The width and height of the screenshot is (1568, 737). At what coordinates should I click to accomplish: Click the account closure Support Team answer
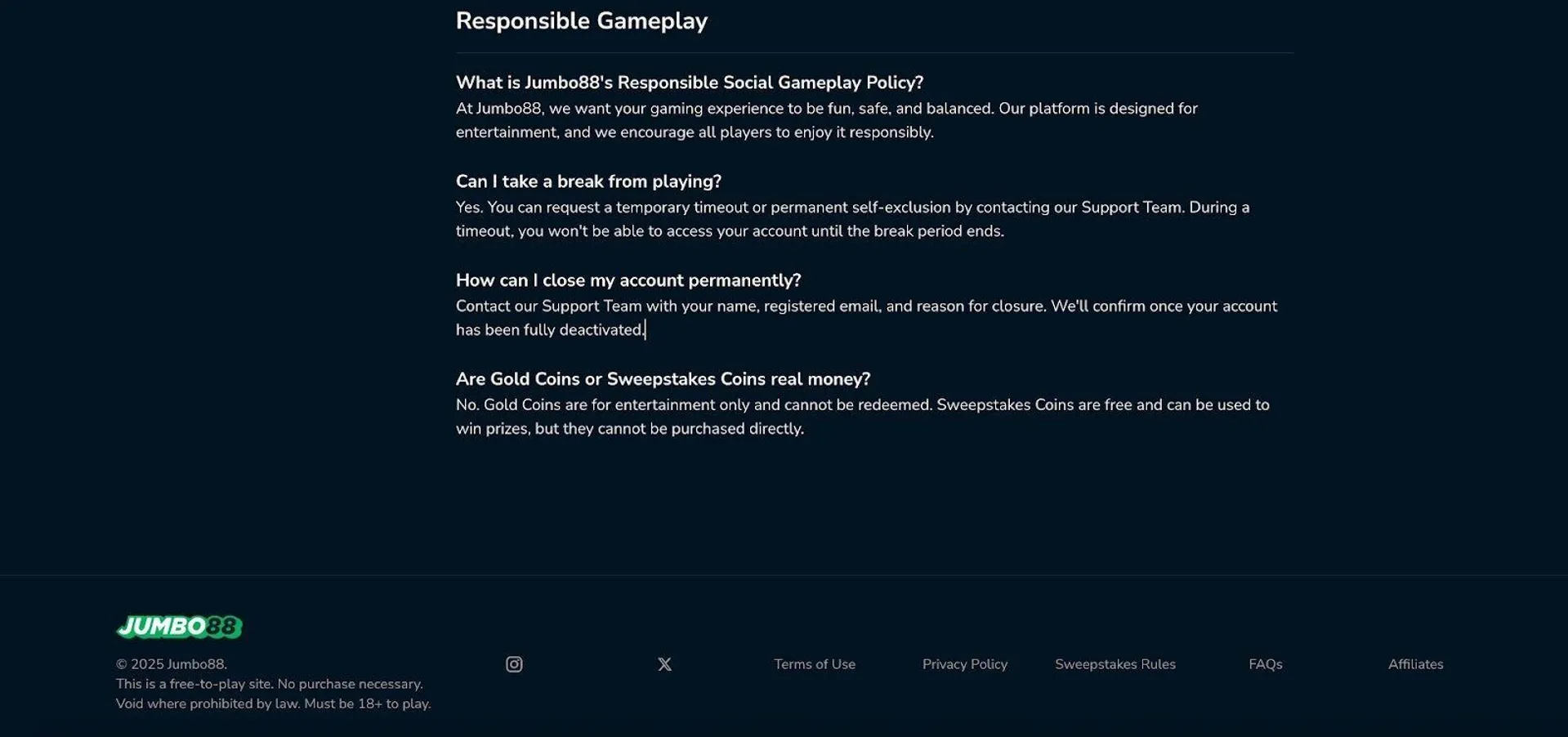pyautogui.click(x=866, y=318)
